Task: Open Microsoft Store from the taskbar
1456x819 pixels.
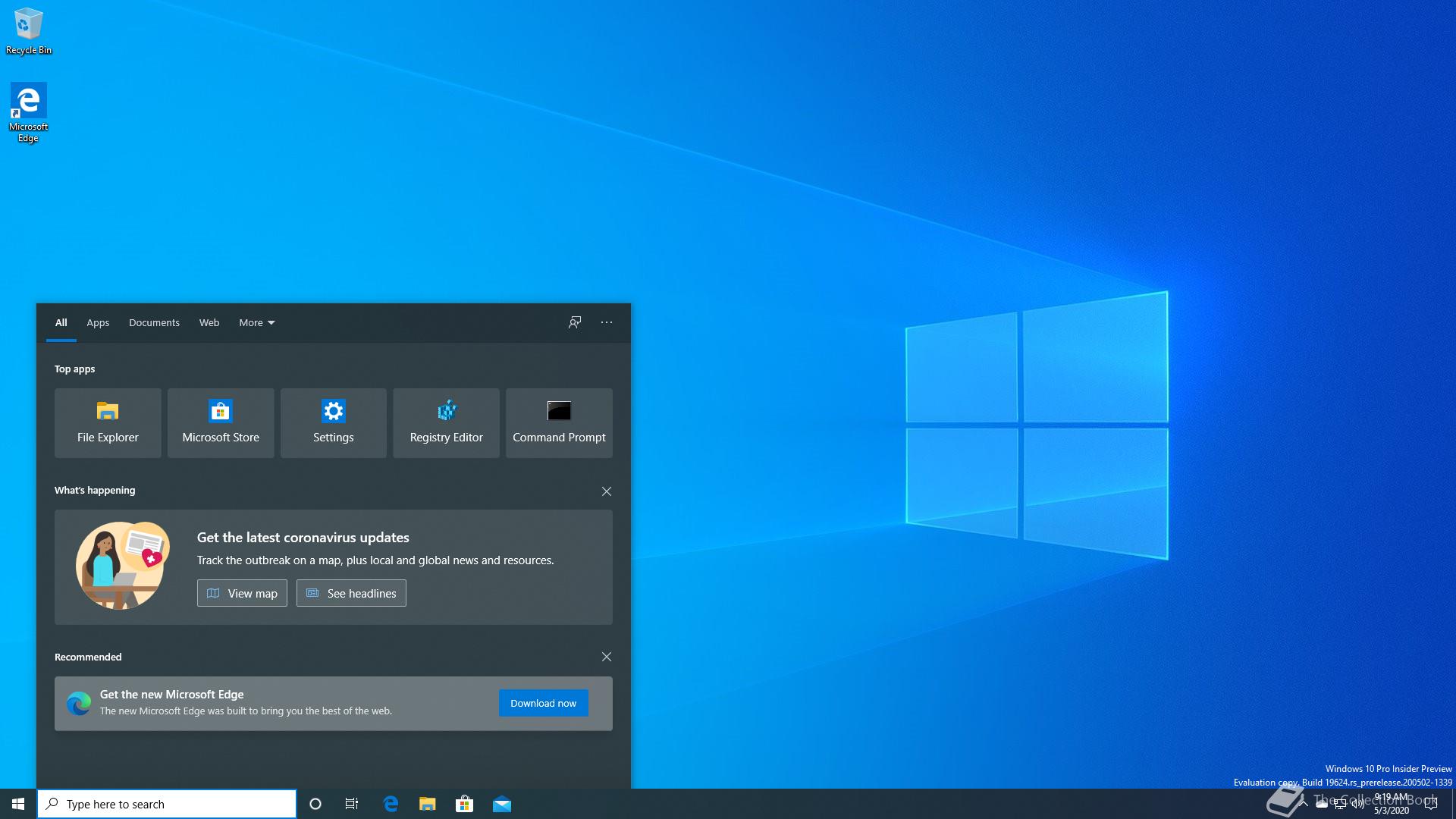Action: point(464,804)
